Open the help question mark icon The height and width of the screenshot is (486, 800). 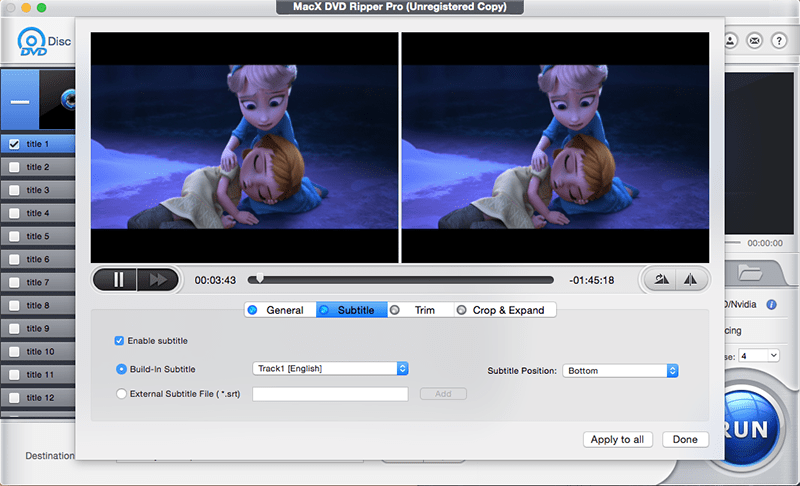coord(779,41)
